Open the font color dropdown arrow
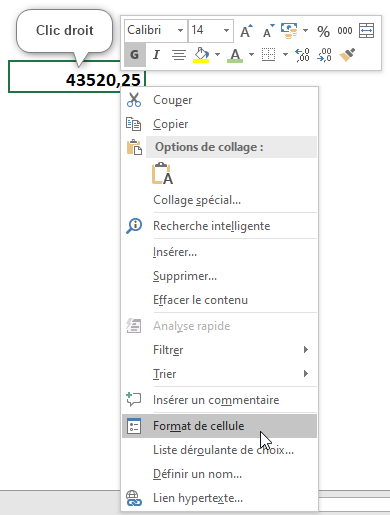The height and width of the screenshot is (515, 390). (251, 55)
